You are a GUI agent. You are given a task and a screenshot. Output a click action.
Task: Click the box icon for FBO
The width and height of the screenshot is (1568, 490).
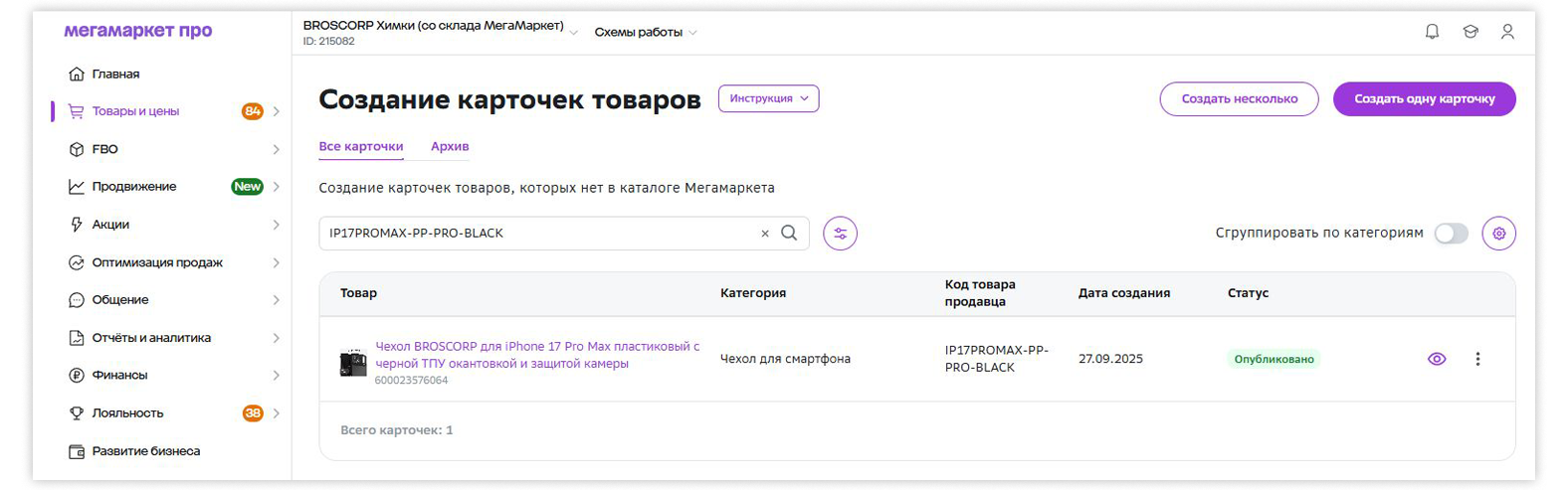77,149
